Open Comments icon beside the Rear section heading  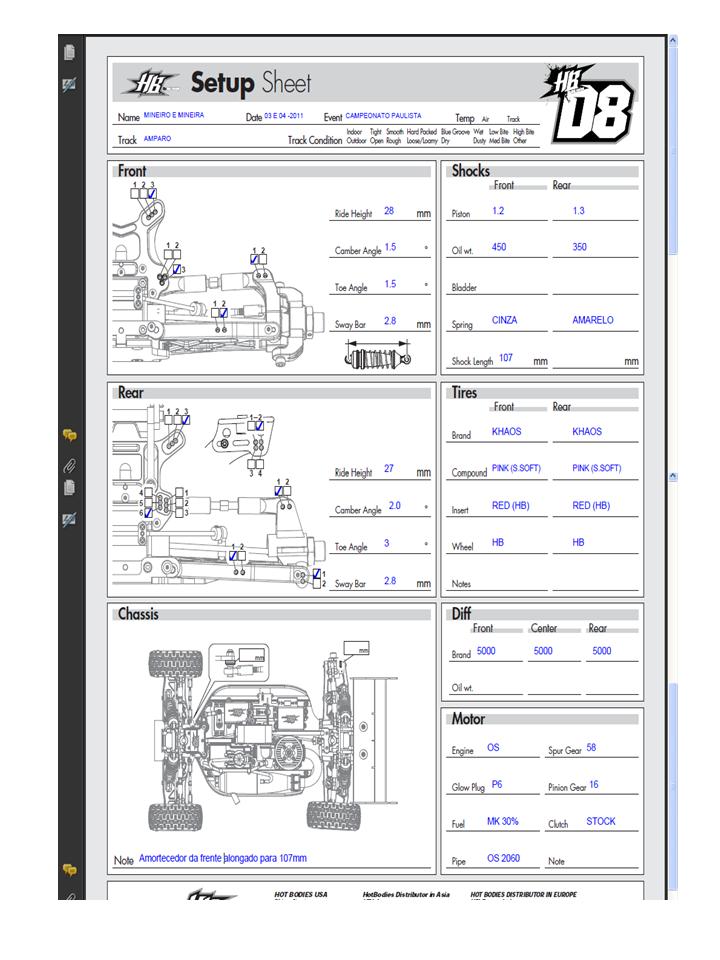pyautogui.click(x=69, y=435)
